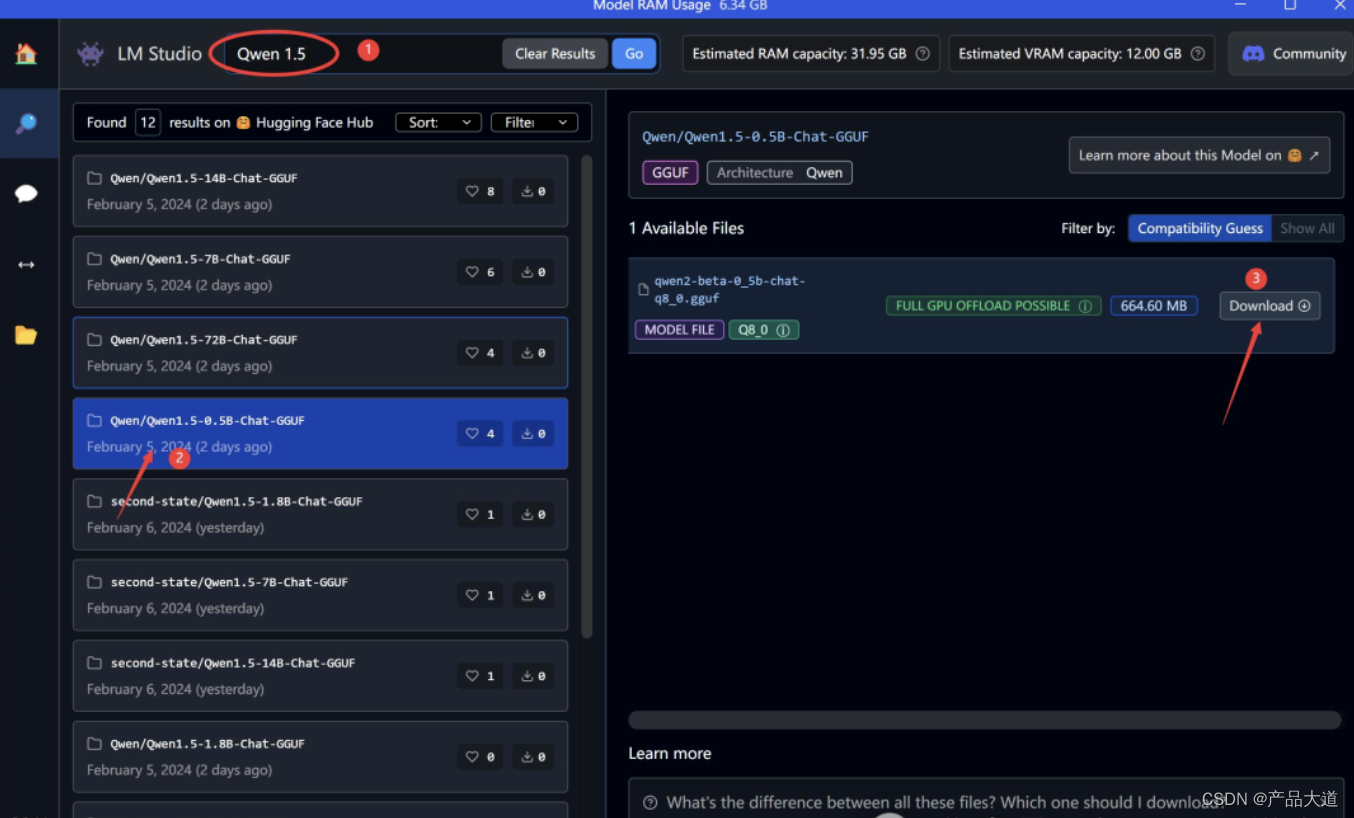This screenshot has height=818, width=1354.
Task: Click the VRAM capacity help question icon
Action: coord(1198,54)
